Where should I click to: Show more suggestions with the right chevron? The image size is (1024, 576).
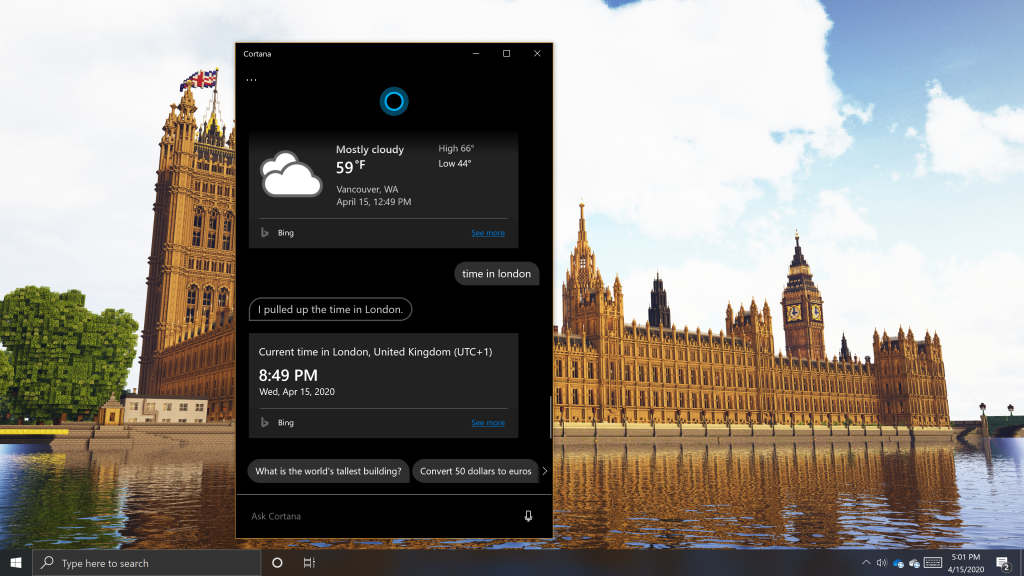coord(545,471)
